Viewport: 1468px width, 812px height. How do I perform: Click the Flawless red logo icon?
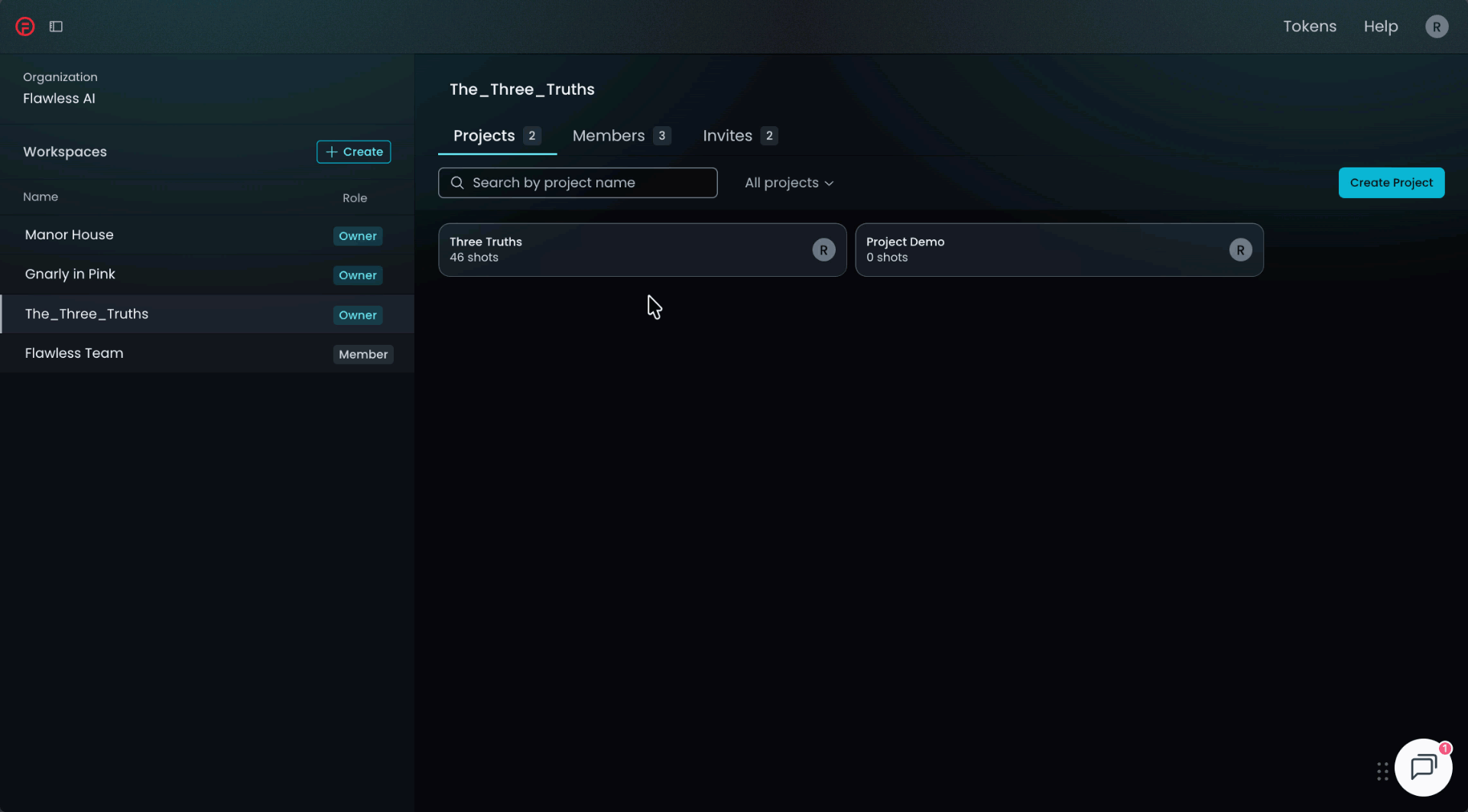point(25,27)
